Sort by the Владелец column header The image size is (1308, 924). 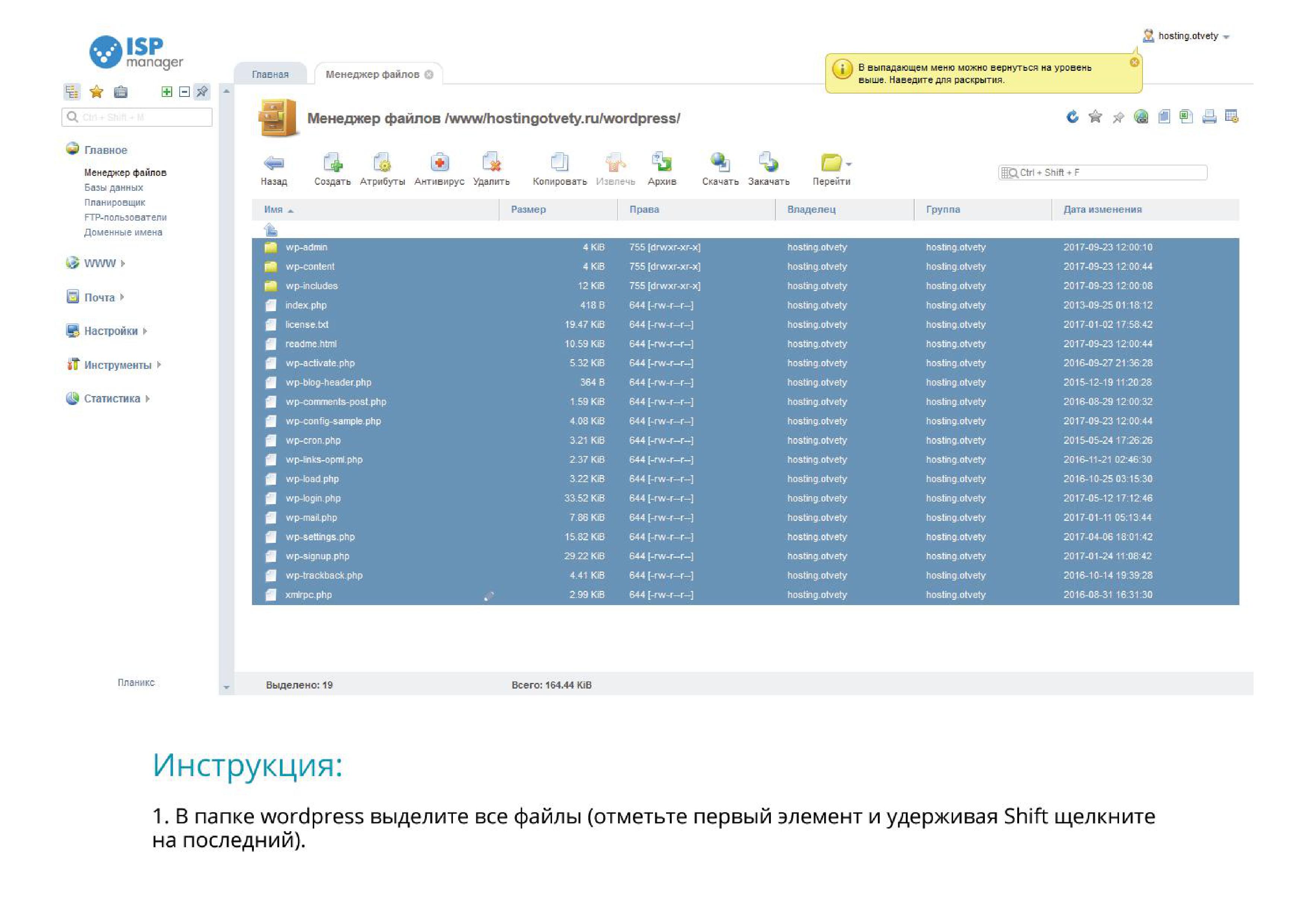click(x=844, y=209)
